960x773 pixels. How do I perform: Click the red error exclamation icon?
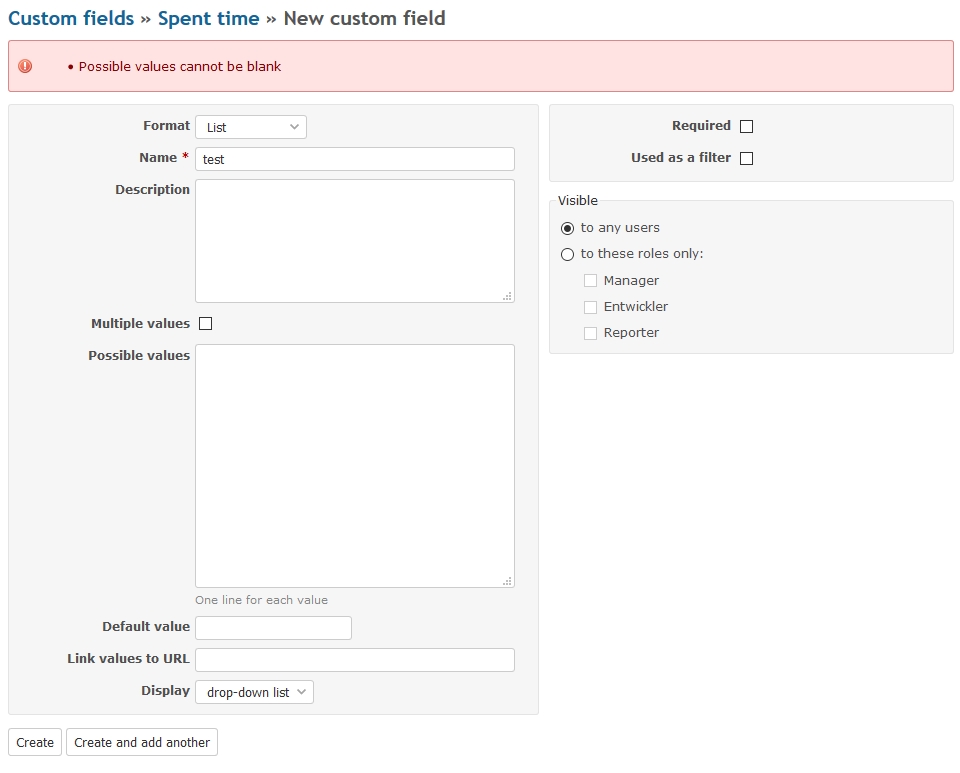pos(25,66)
